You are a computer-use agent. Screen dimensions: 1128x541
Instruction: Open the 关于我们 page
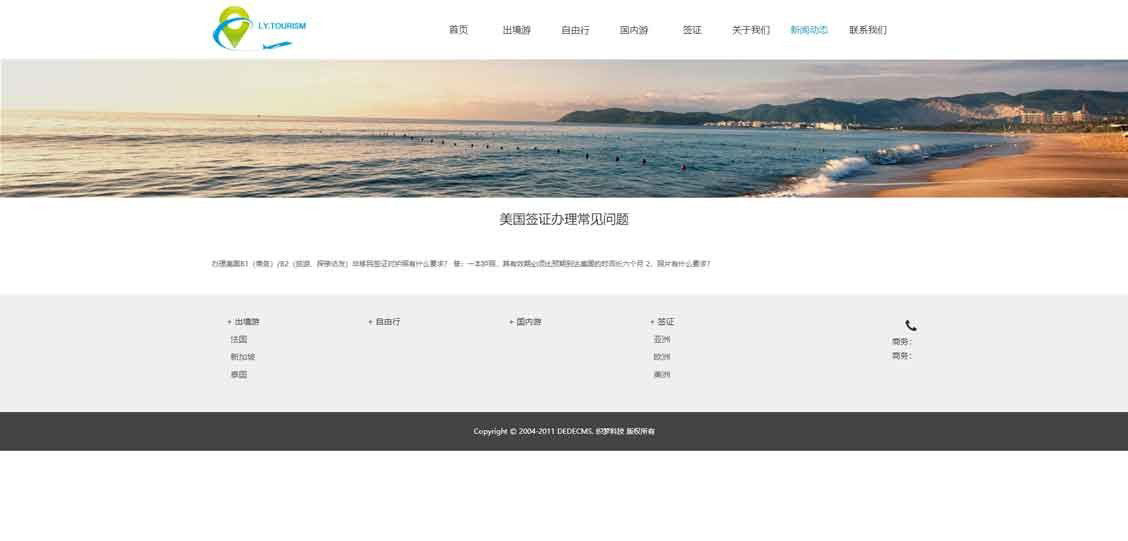(x=750, y=30)
